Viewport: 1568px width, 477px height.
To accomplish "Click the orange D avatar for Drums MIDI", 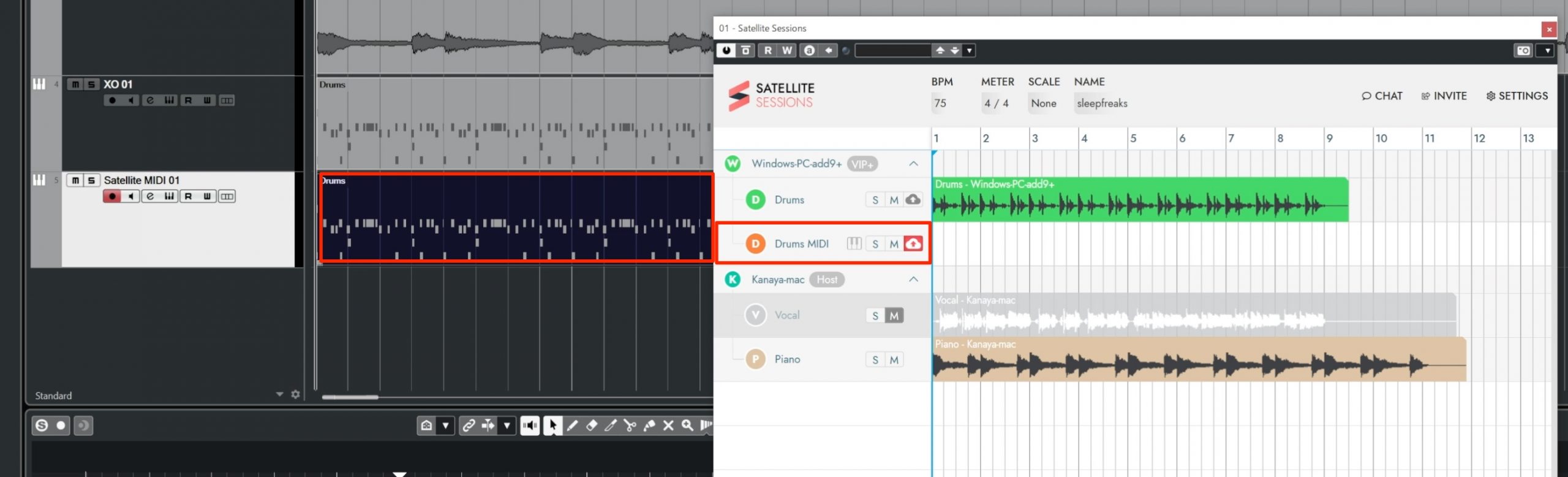I will coord(755,244).
